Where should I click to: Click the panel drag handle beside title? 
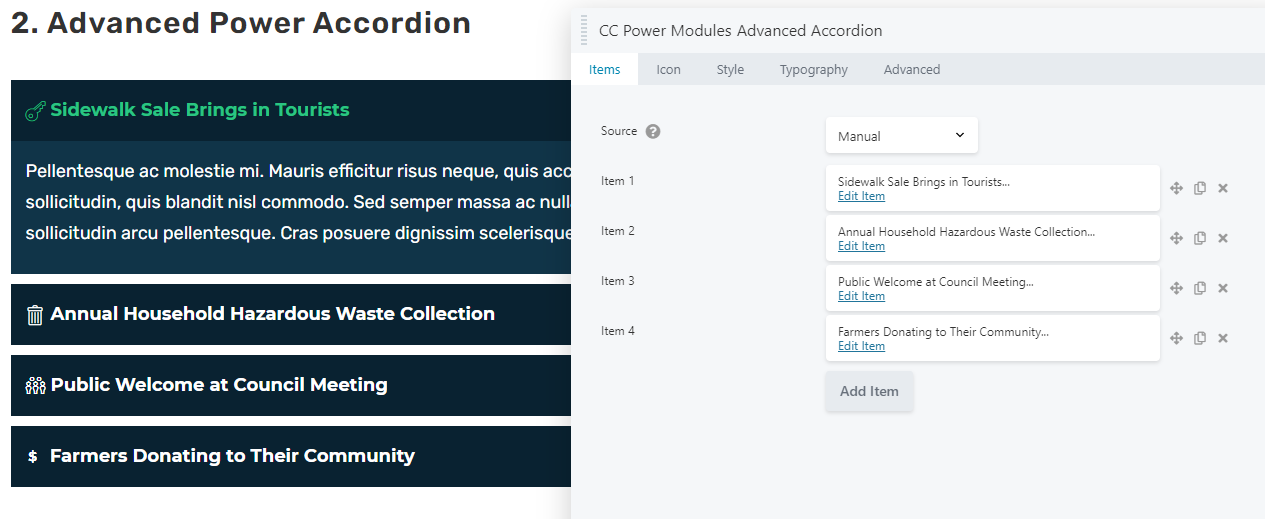pos(584,31)
